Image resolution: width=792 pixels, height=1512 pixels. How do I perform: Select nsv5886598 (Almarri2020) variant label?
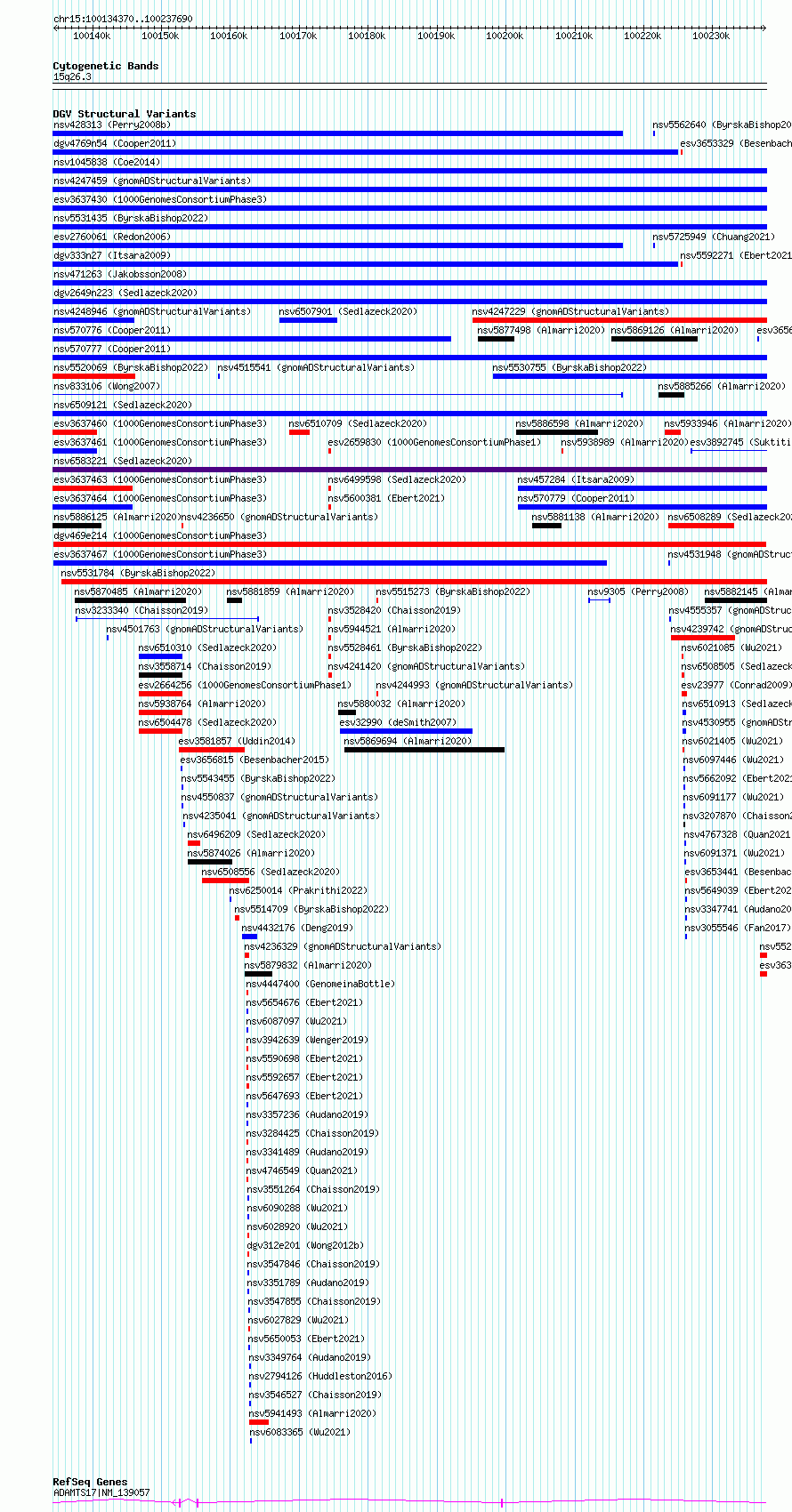tap(579, 424)
